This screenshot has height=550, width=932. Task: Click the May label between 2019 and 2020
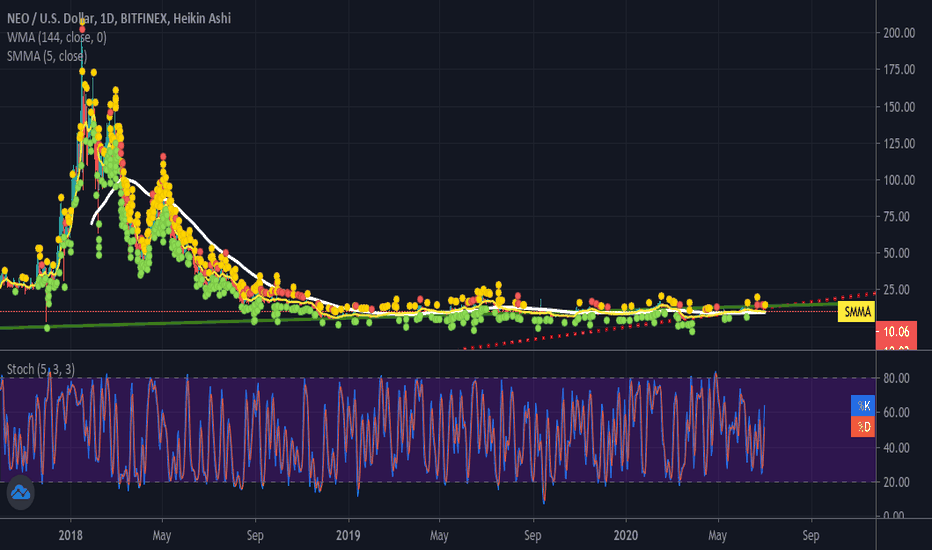[x=439, y=535]
